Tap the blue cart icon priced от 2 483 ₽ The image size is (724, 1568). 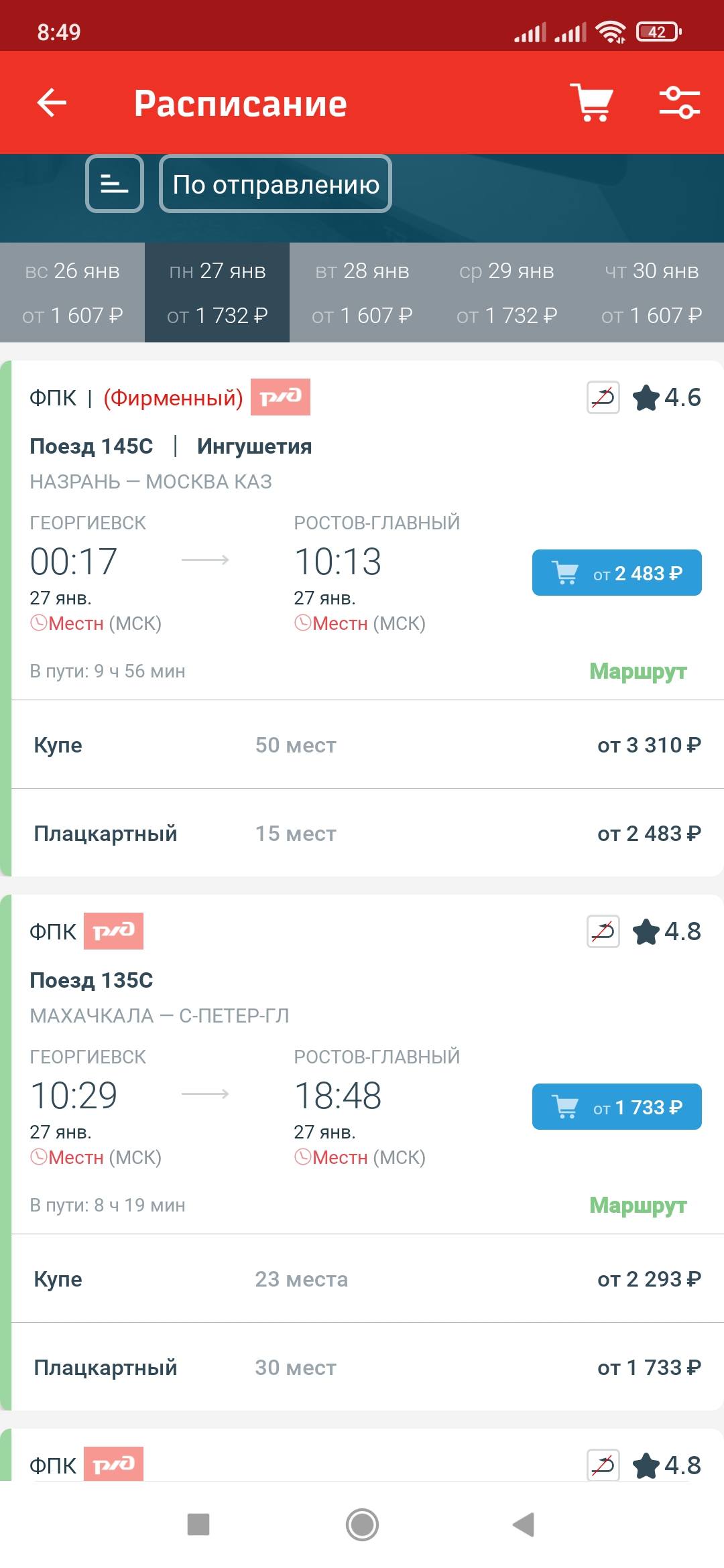(616, 573)
